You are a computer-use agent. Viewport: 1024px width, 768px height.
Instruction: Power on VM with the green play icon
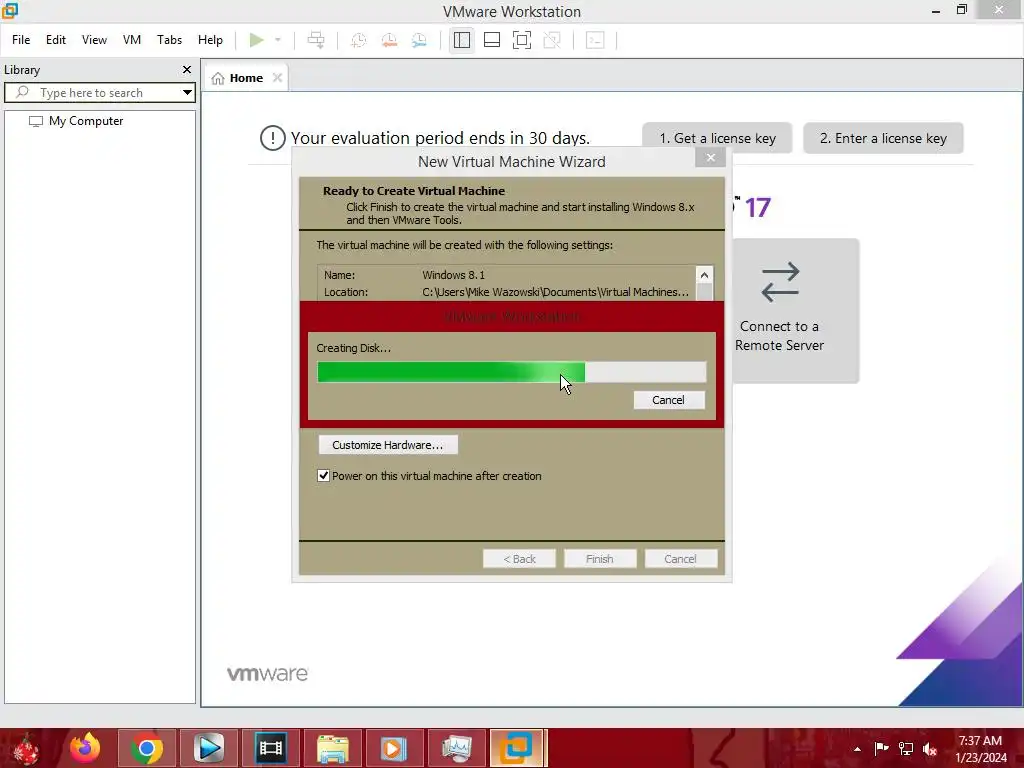(x=256, y=40)
